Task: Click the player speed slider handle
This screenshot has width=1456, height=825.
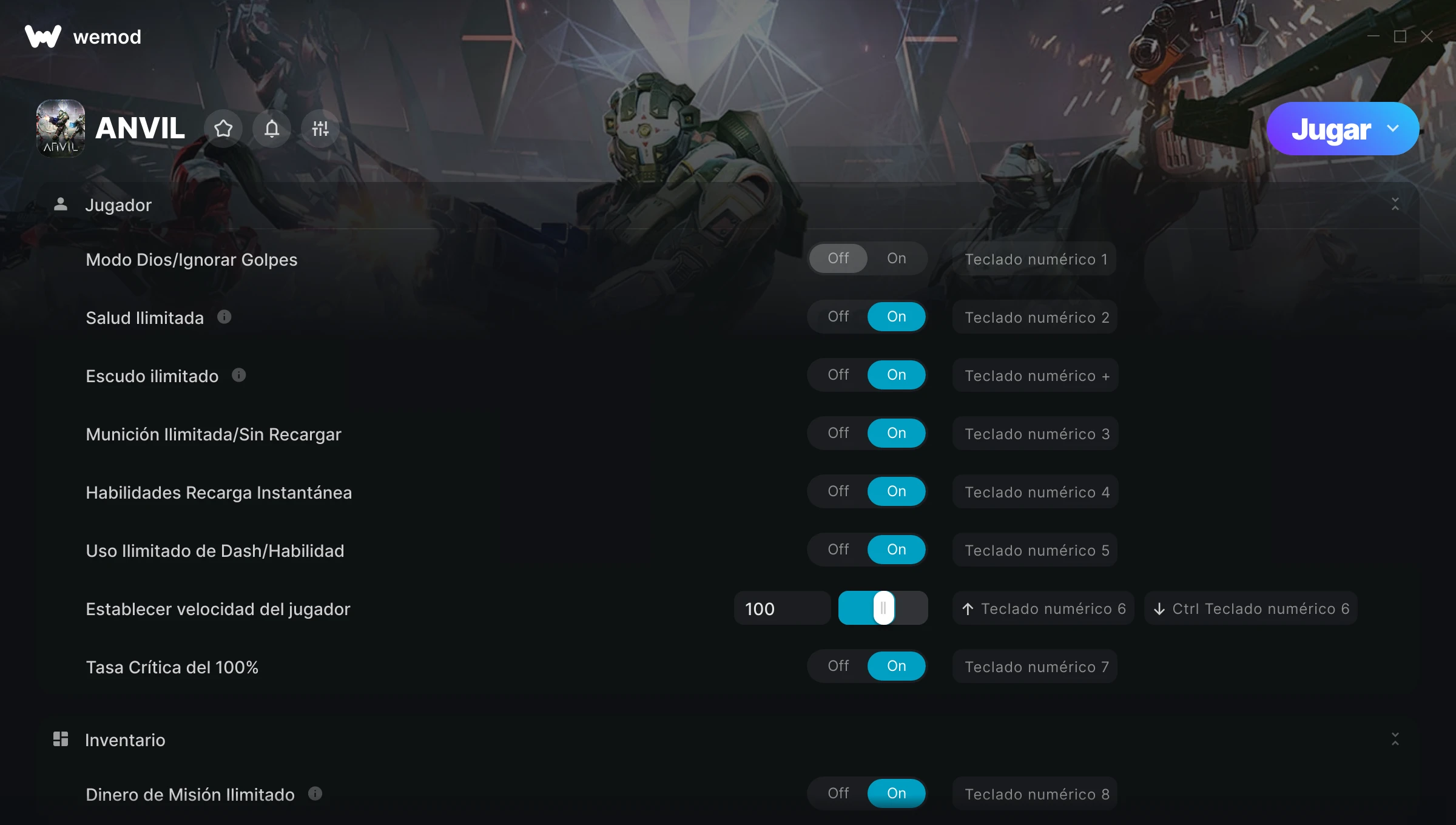Action: pyautogui.click(x=884, y=608)
